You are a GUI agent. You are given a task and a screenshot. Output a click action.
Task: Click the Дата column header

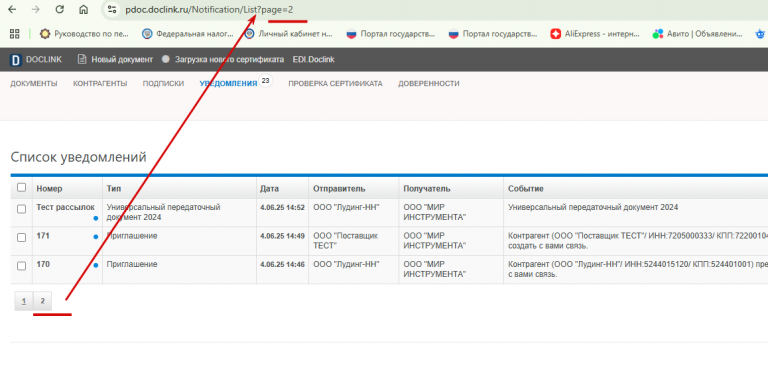tap(269, 189)
